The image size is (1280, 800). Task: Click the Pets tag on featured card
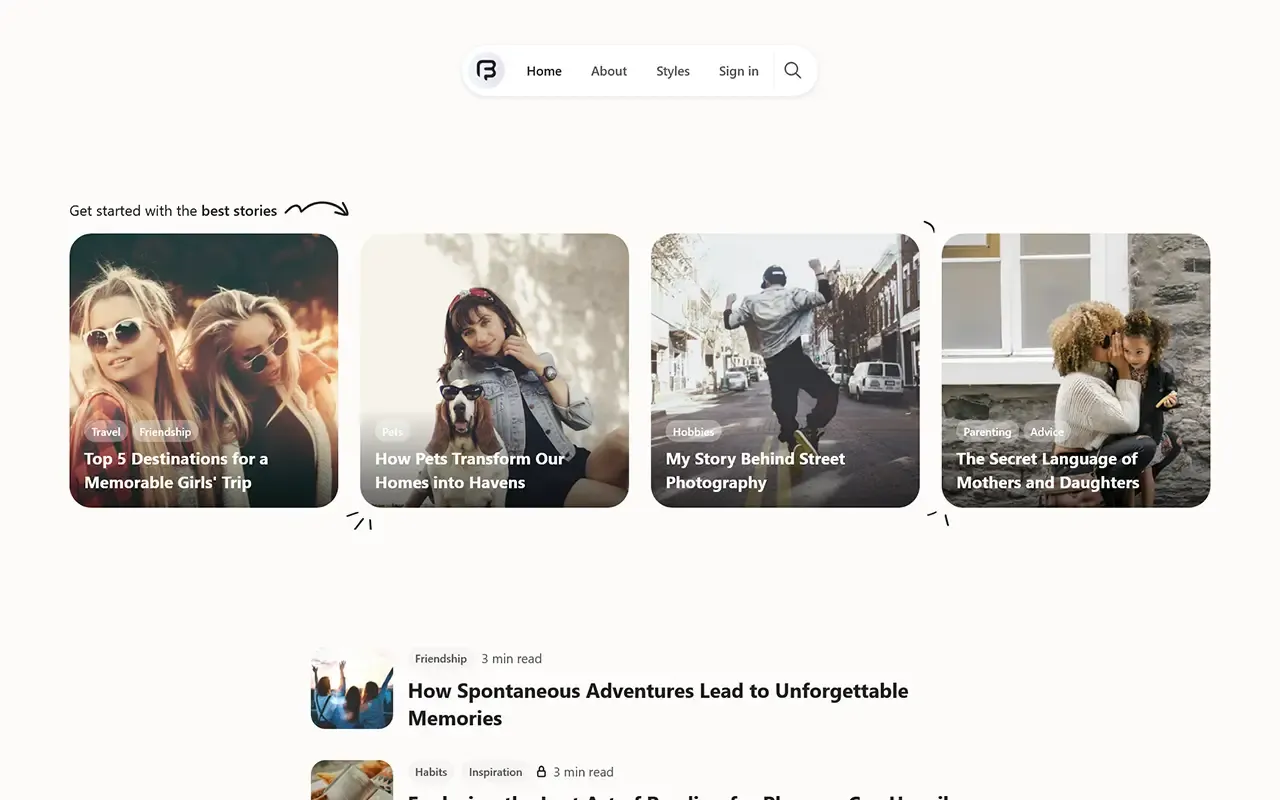[x=392, y=432]
